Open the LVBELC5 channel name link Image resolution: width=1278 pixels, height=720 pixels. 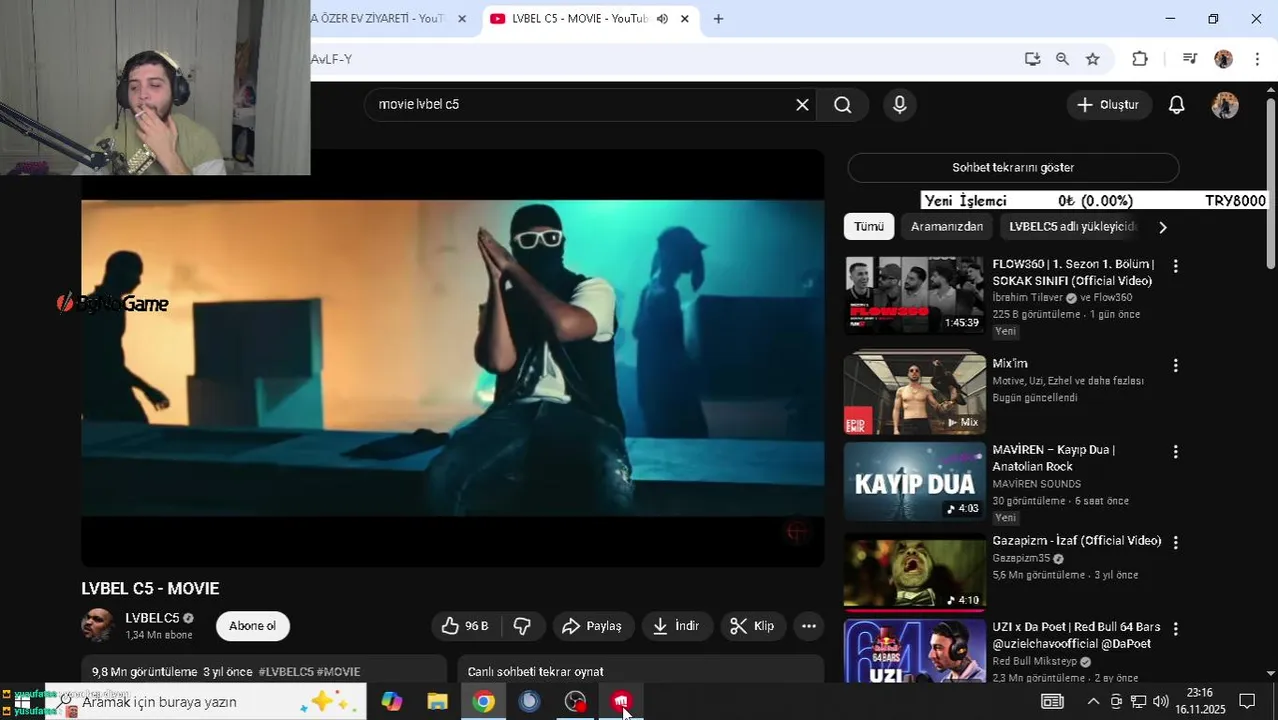pyautogui.click(x=152, y=618)
